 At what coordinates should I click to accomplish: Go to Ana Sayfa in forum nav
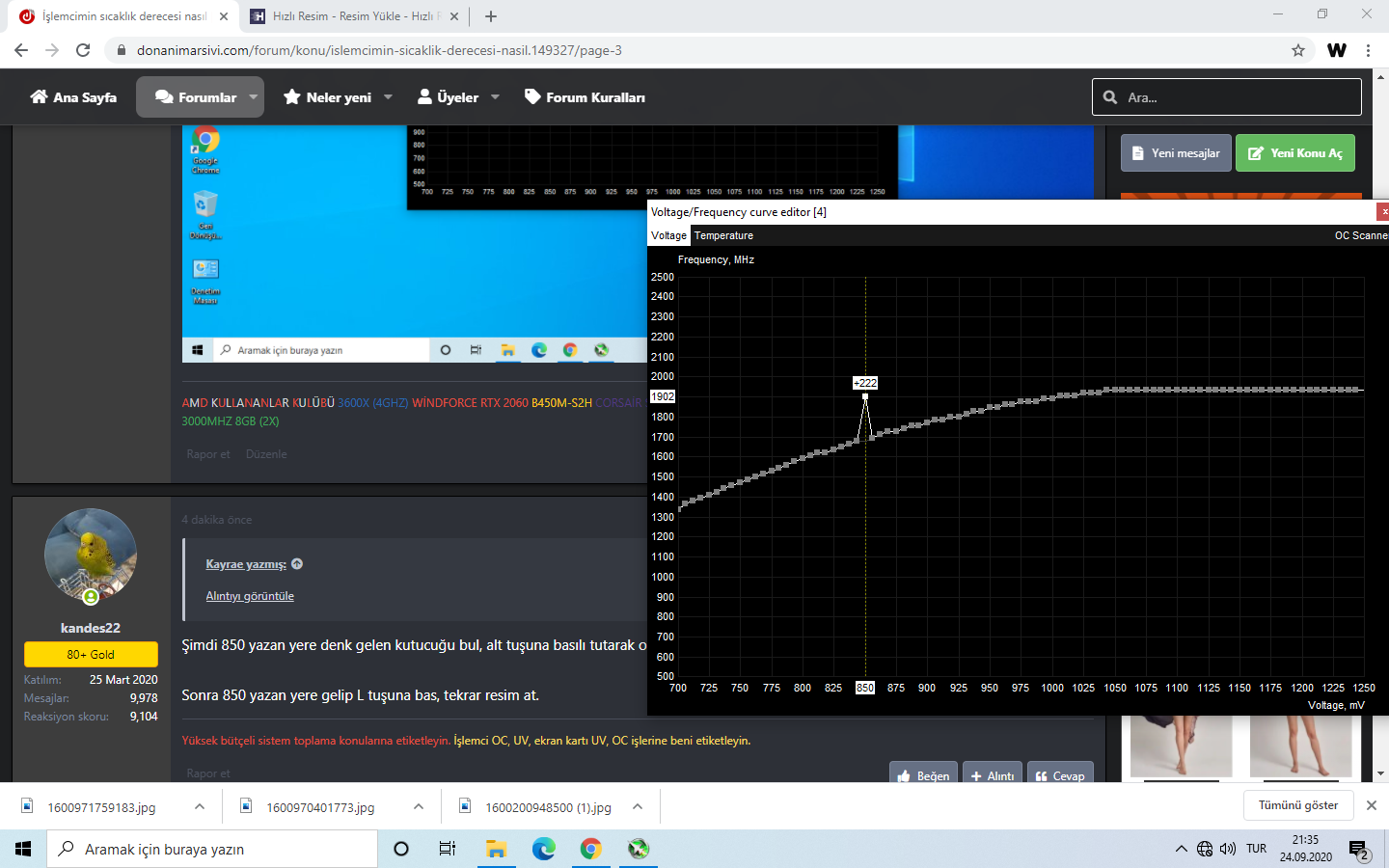click(x=73, y=97)
